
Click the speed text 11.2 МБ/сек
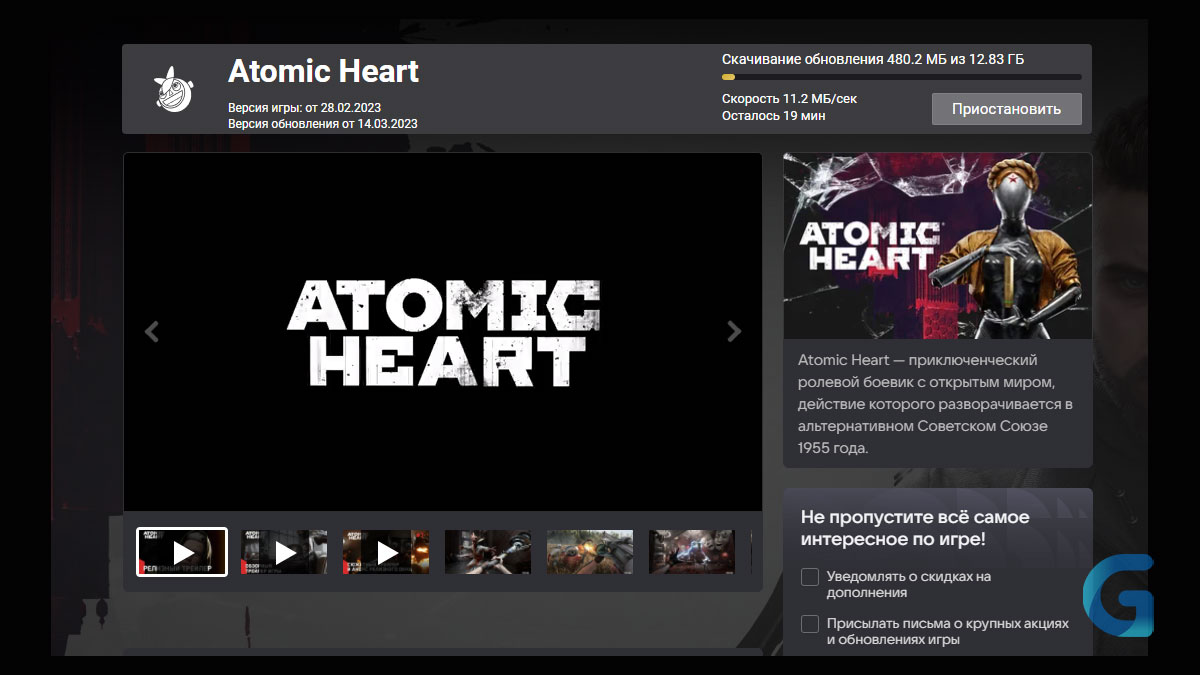pos(789,99)
